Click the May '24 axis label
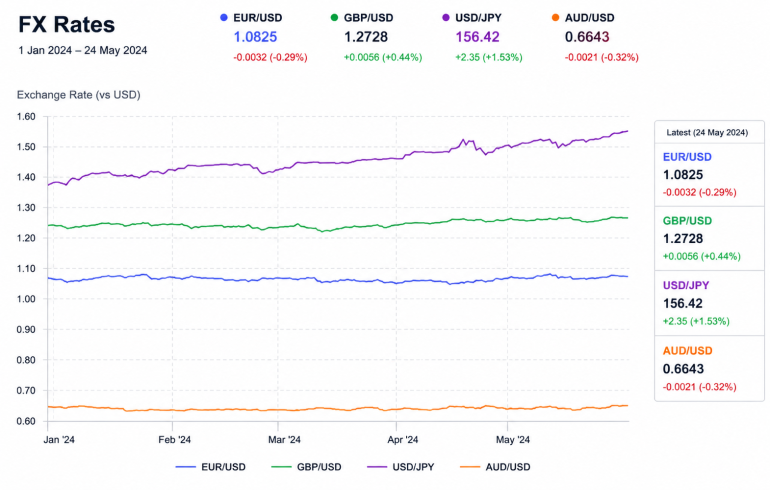Screen dimensions: 770x490 point(513,439)
